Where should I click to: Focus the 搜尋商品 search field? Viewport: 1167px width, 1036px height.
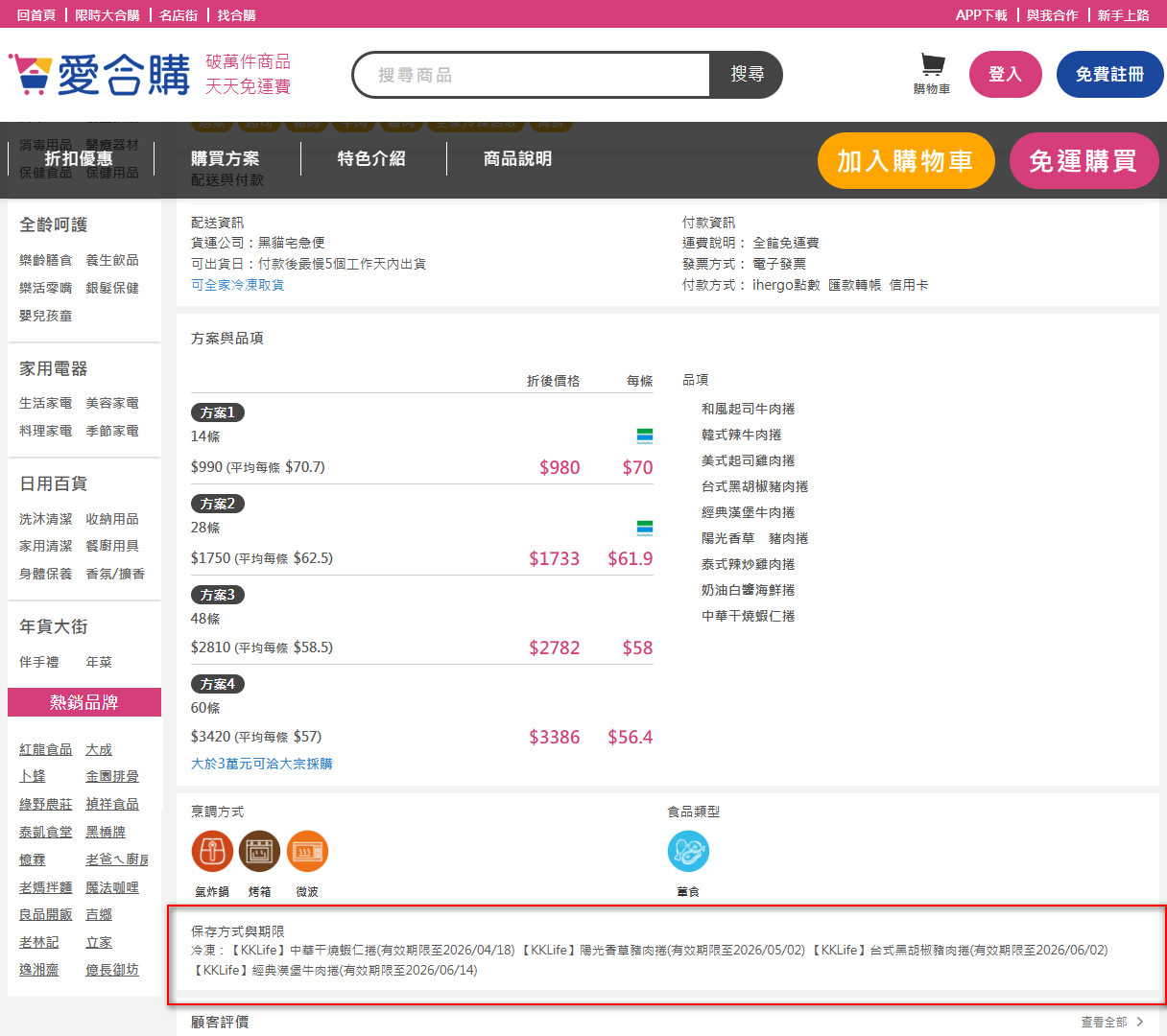[x=533, y=75]
